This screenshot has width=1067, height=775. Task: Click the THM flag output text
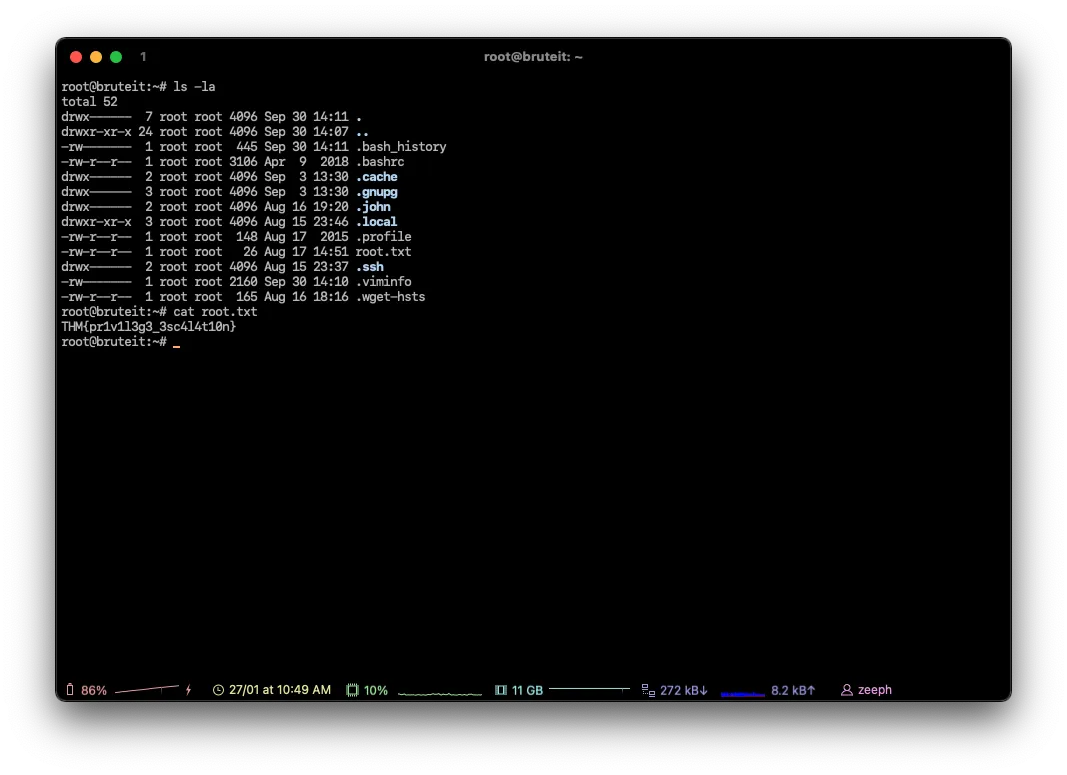(148, 327)
